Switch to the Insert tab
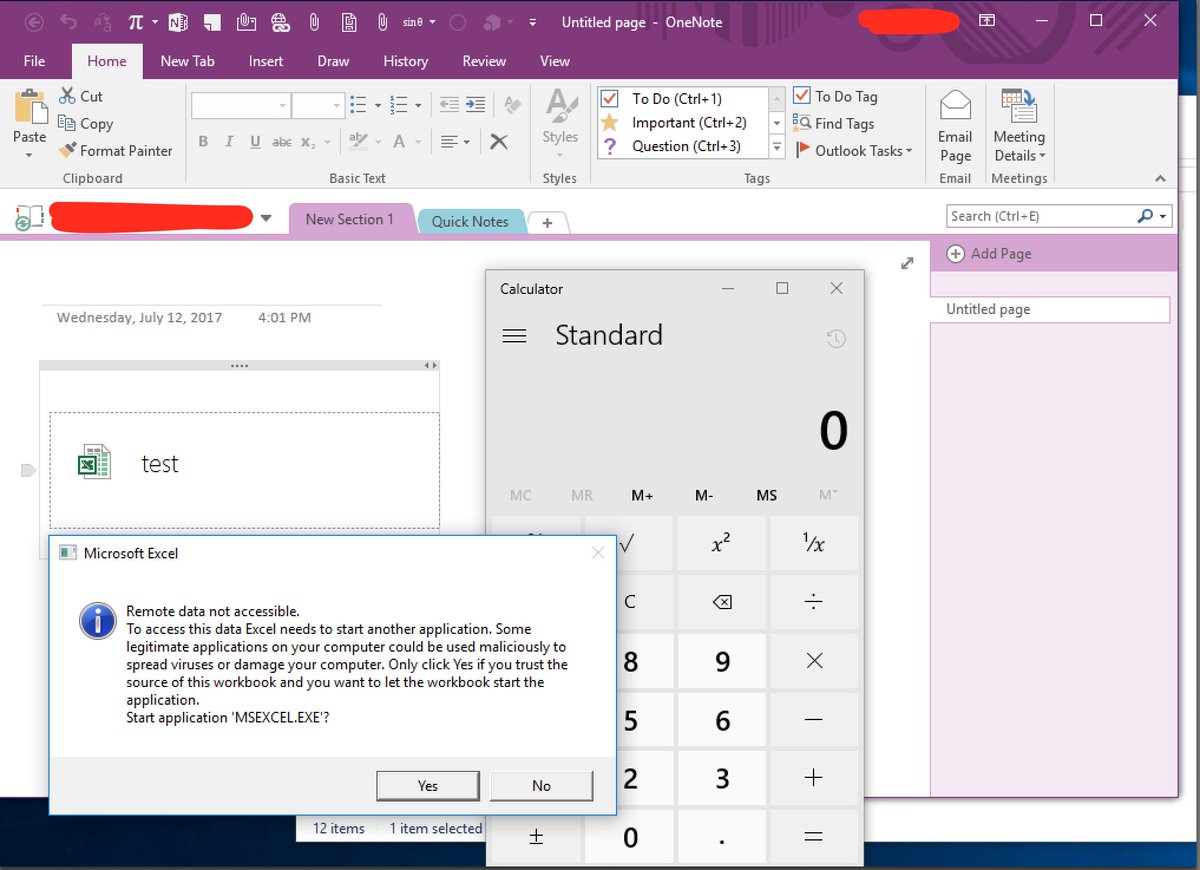The image size is (1200, 870). [x=266, y=61]
